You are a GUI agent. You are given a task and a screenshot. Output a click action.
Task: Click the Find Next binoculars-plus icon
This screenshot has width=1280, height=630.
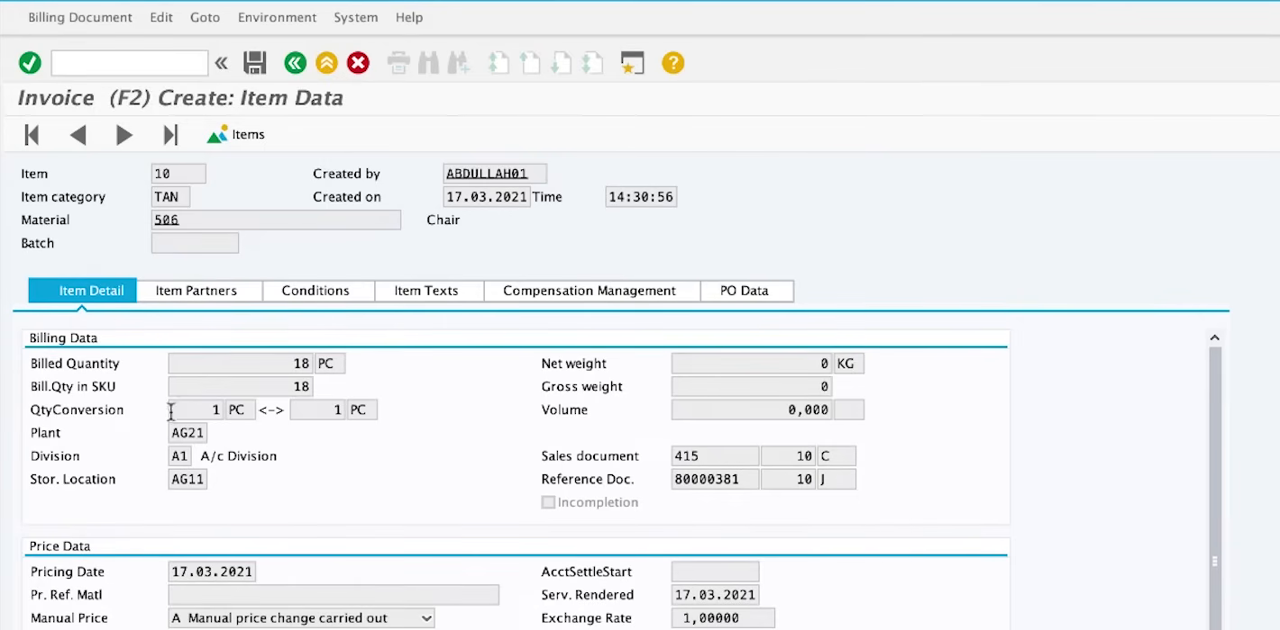click(459, 63)
